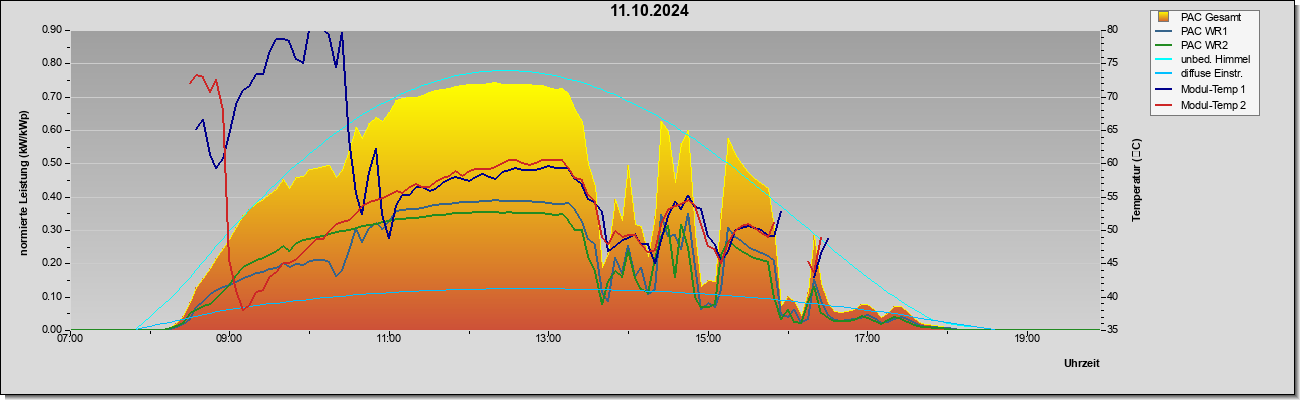Screen dimensions: 1300x400
Task: Click the 11:00 time axis label
Action: 389,338
